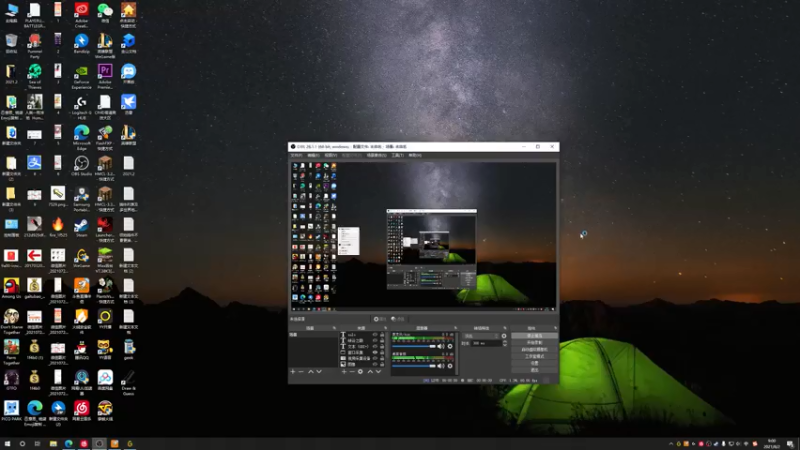The width and height of the screenshot is (800, 450).
Task: Open Adobe Premiere Pro desktop icon
Action: pos(105,74)
